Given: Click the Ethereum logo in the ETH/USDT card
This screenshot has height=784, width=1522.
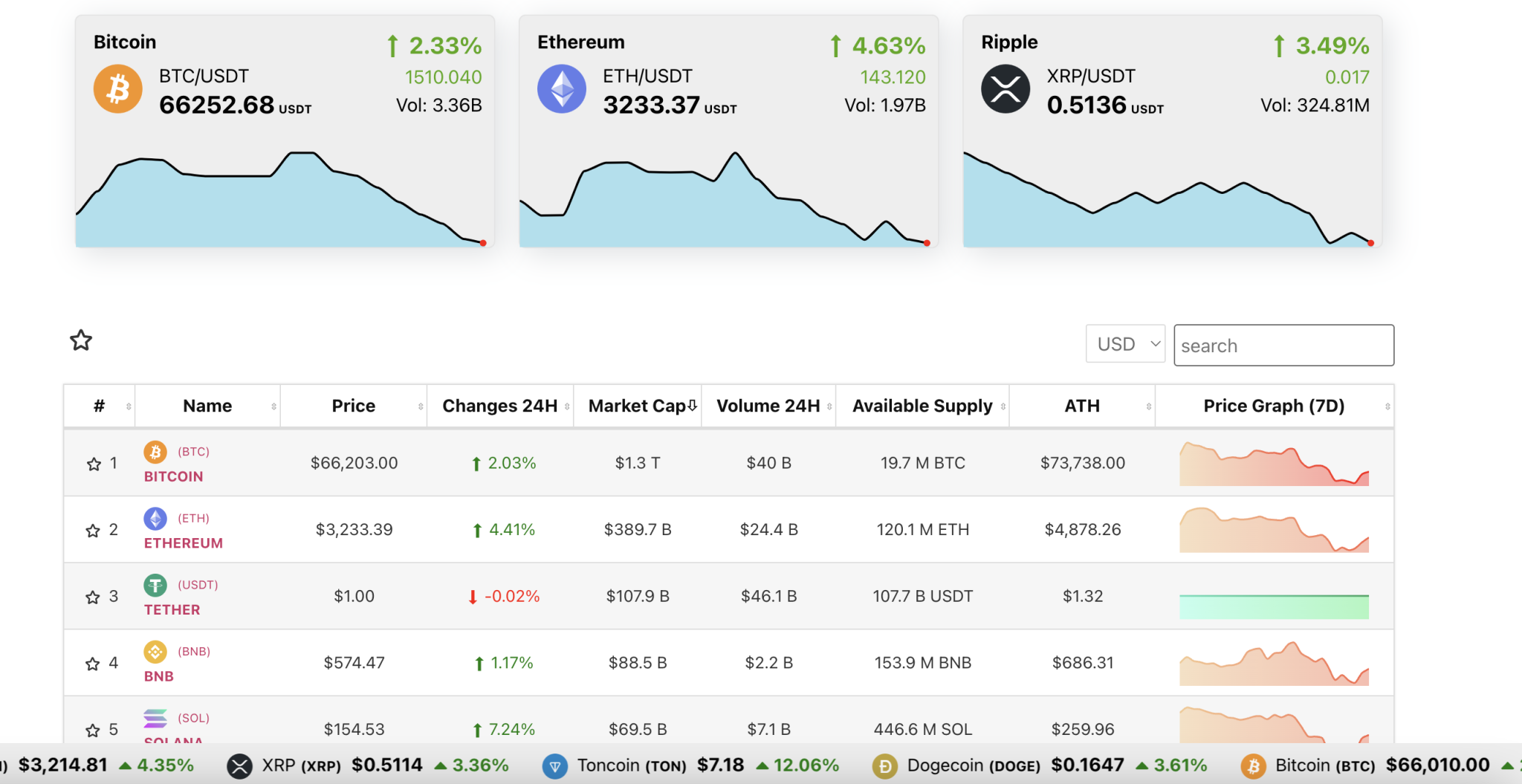Looking at the screenshot, I should pos(562,88).
